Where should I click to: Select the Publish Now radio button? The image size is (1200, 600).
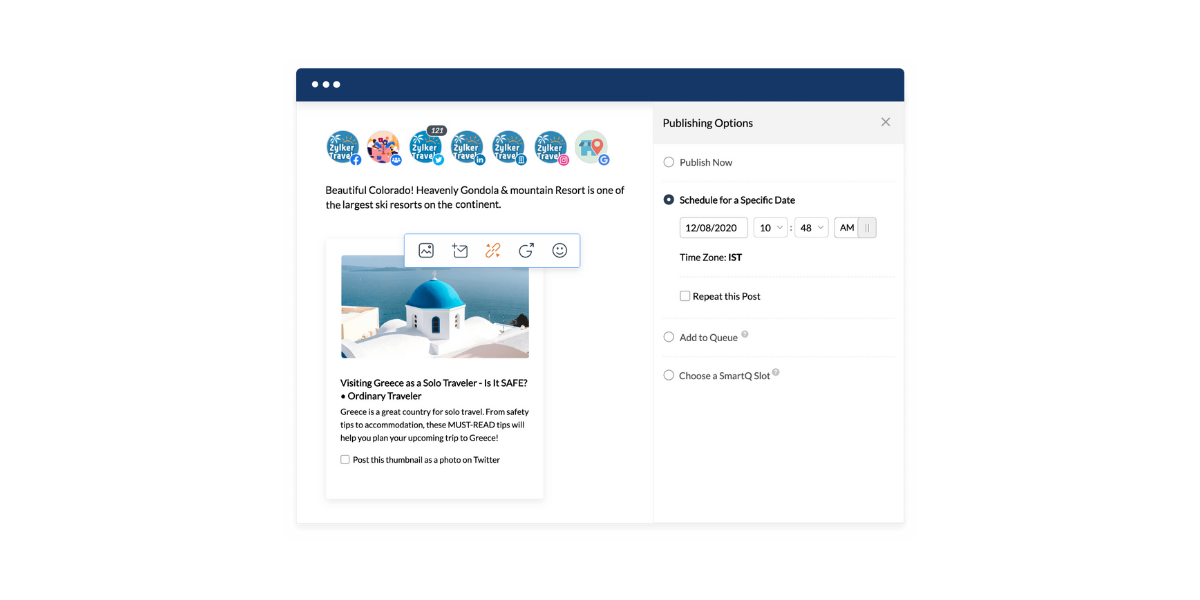[x=667, y=162]
